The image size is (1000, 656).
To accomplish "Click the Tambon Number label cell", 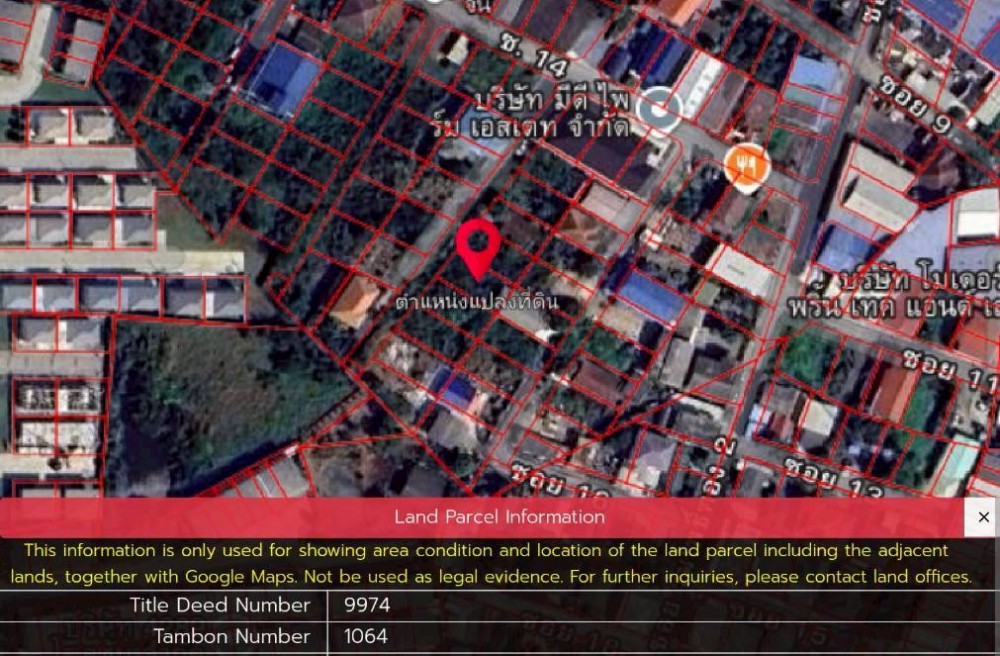I will [231, 636].
